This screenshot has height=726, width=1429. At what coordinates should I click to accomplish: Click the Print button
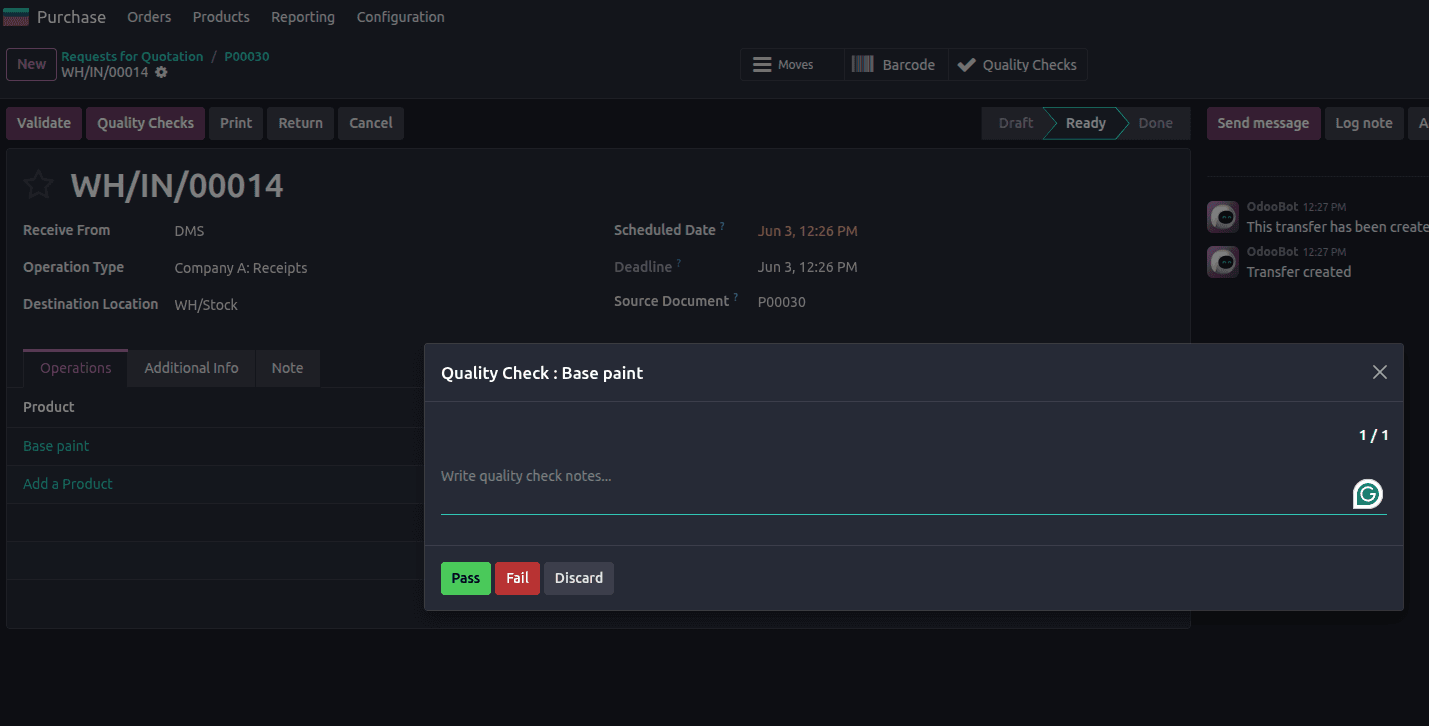236,123
